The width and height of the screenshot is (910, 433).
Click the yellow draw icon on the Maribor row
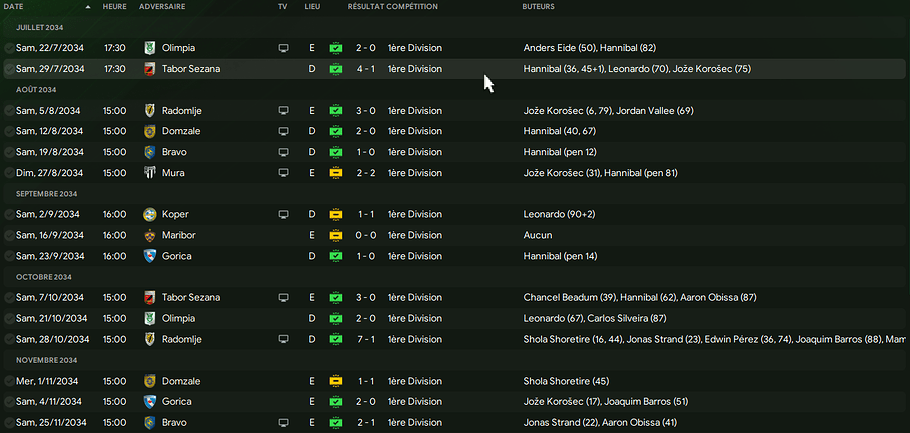pos(336,235)
